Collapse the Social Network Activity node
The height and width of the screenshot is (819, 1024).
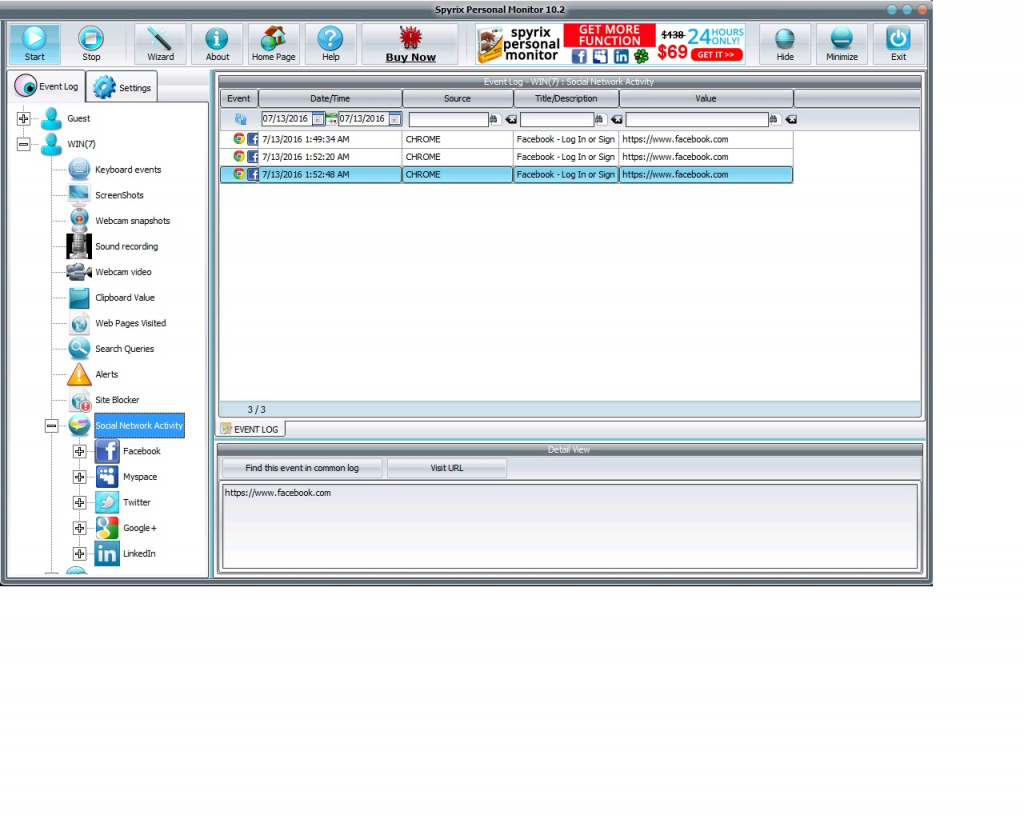[x=52, y=426]
